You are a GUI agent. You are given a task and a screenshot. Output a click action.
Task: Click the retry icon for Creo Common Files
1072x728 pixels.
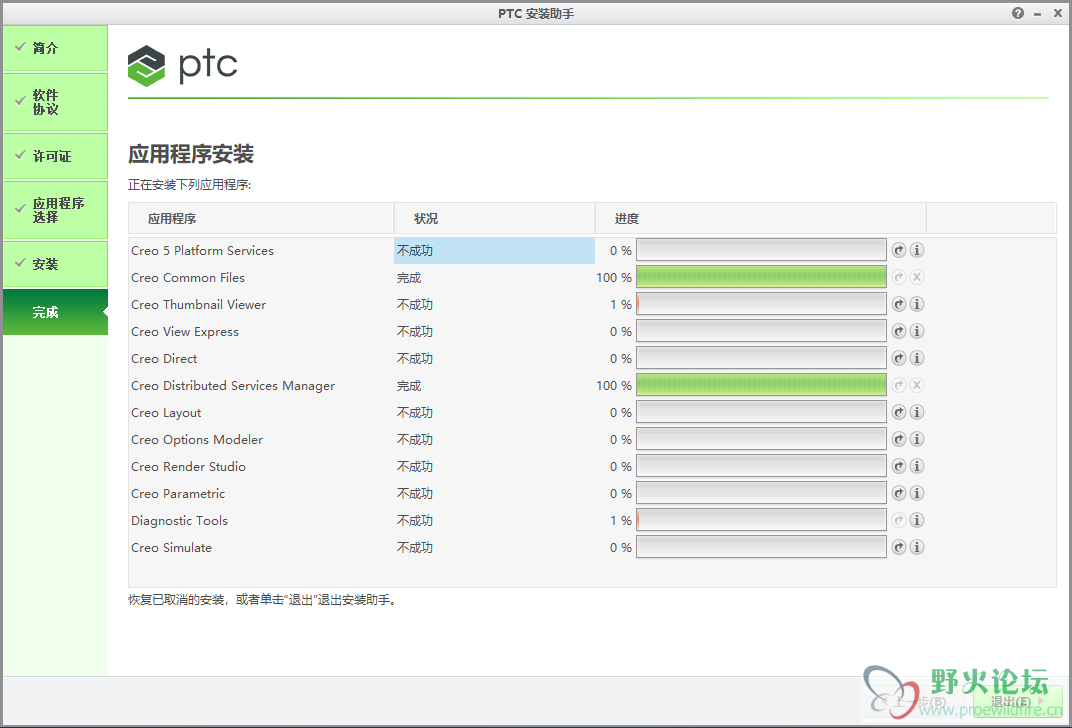[899, 277]
